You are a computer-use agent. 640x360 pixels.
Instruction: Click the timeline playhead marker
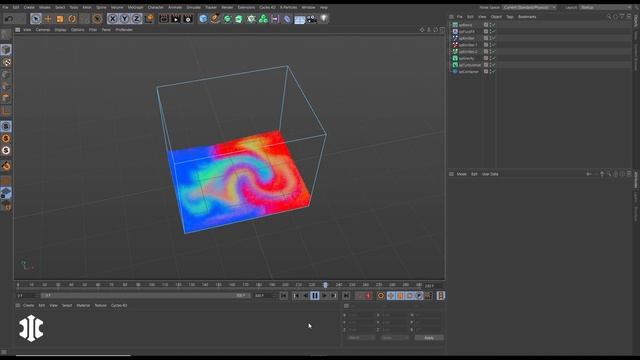(x=325, y=284)
